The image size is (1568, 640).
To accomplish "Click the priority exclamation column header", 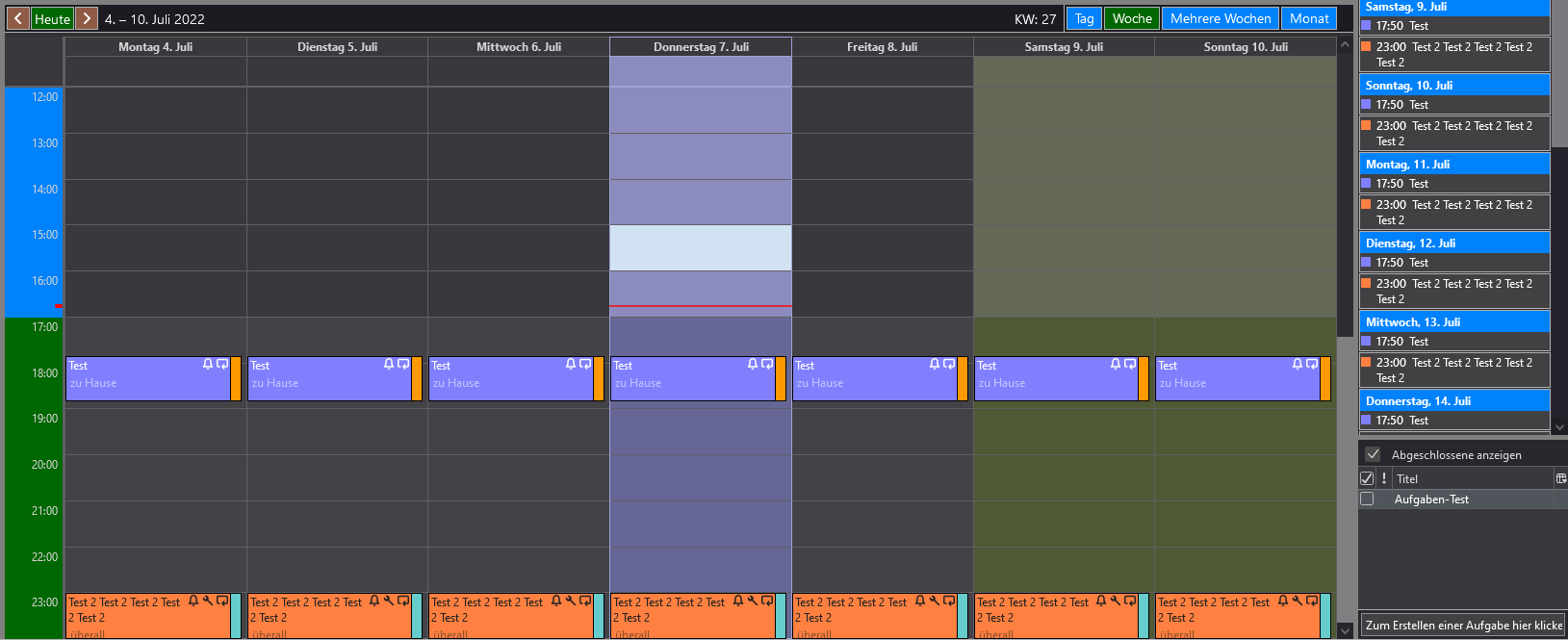I will click(1384, 478).
